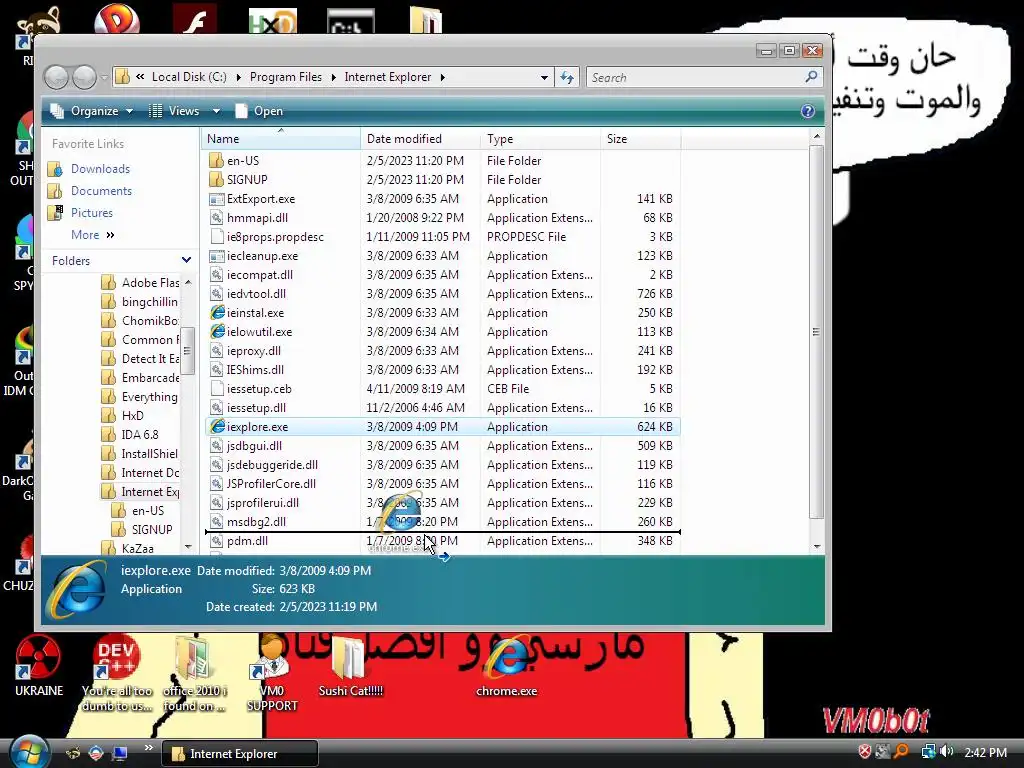Click the hmmapi.dll file icon

[x=216, y=217]
